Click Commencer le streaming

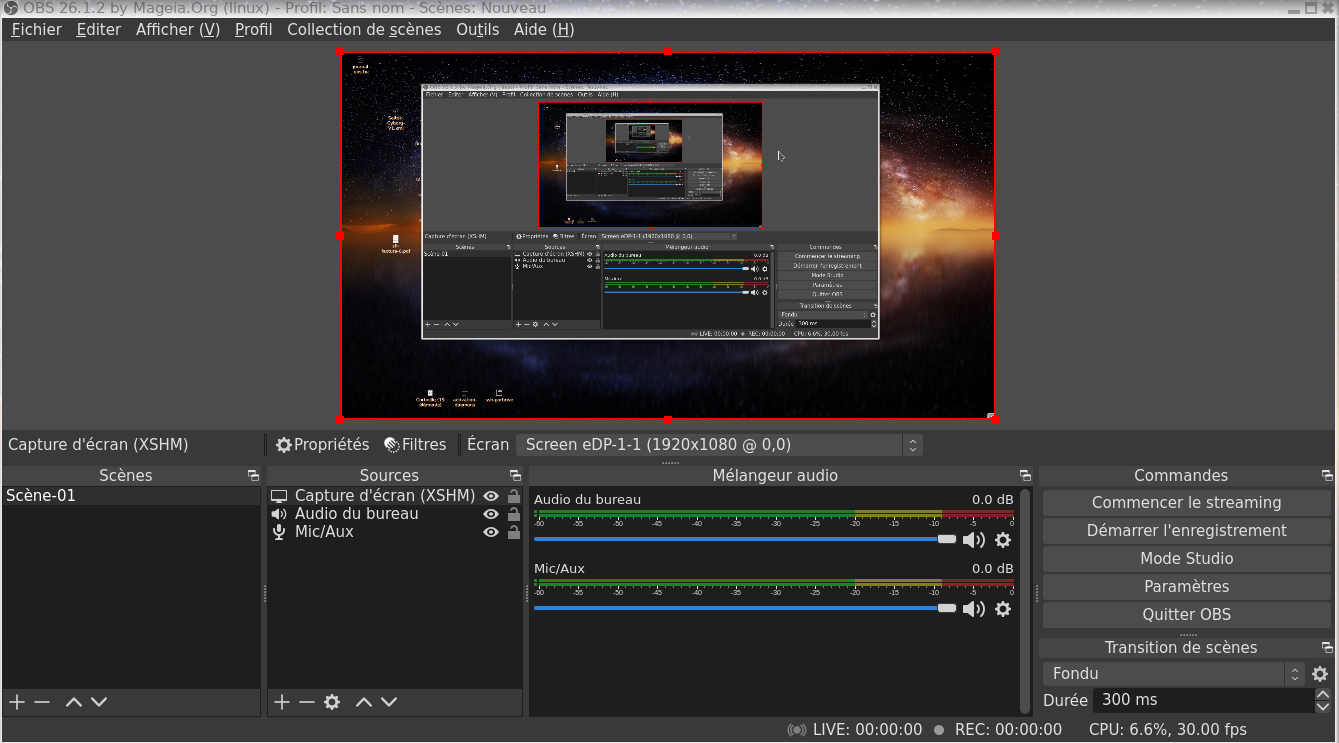tap(1186, 503)
